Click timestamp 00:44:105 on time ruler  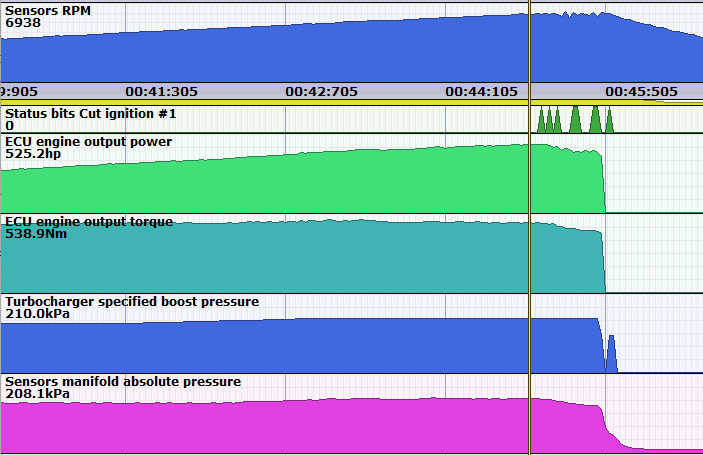coord(482,92)
